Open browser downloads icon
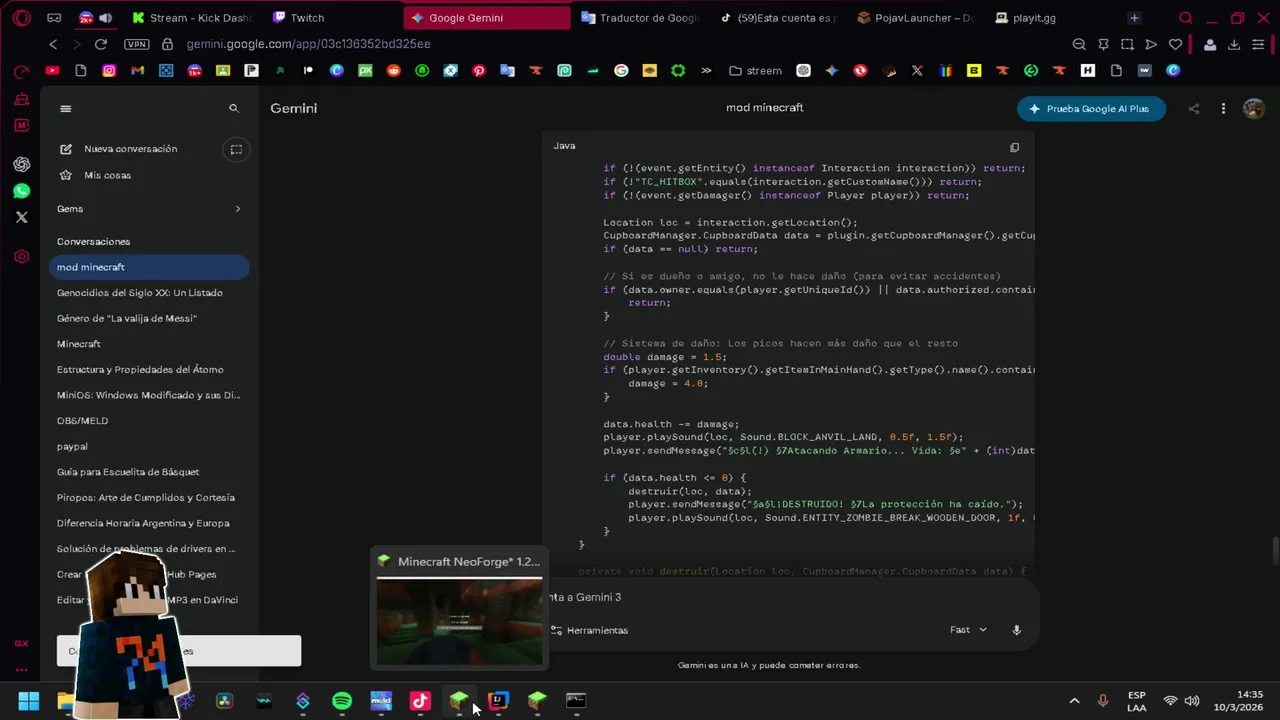The width and height of the screenshot is (1280, 720). [1234, 44]
